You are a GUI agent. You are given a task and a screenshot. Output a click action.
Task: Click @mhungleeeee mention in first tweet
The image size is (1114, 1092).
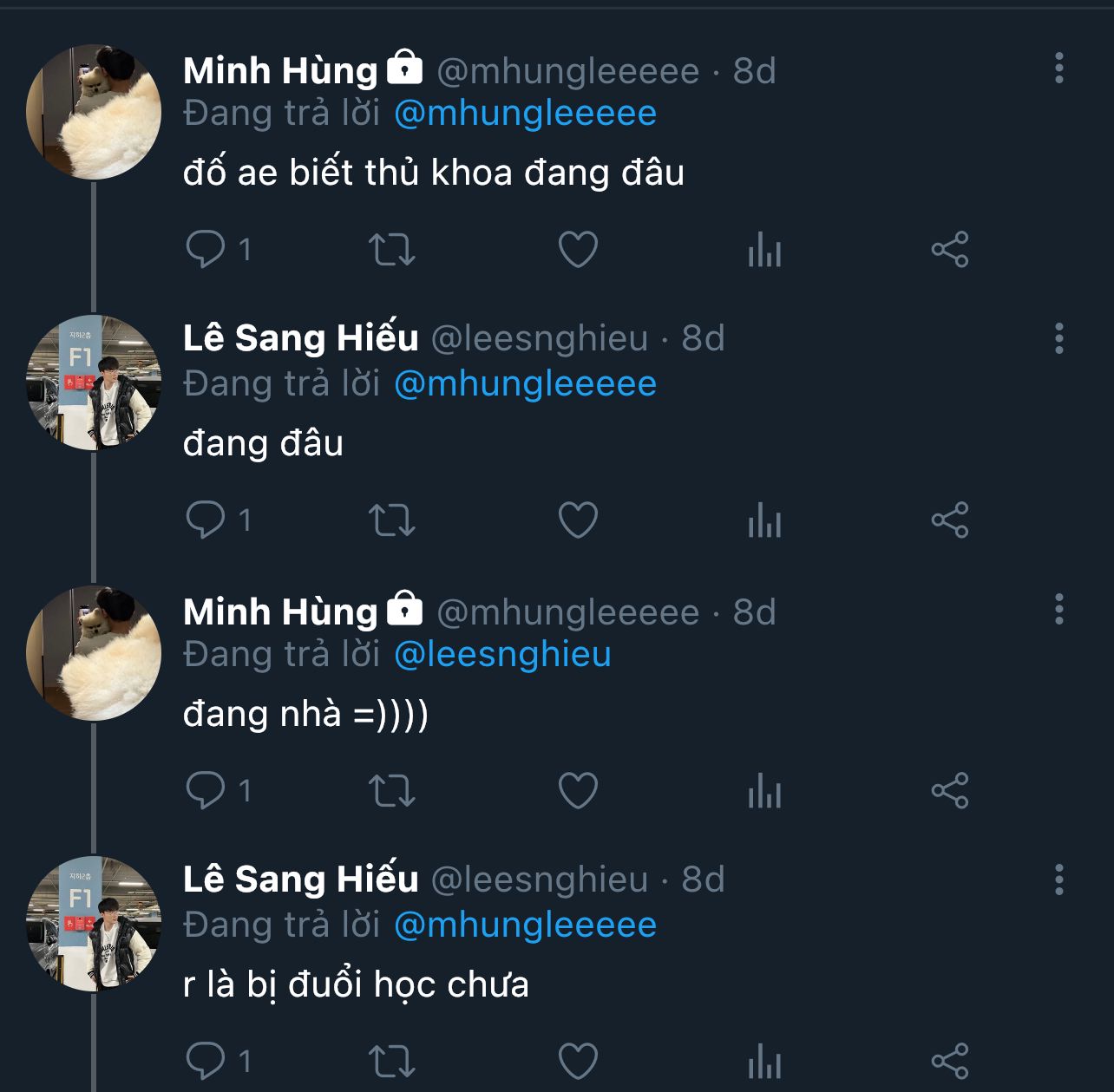point(525,114)
